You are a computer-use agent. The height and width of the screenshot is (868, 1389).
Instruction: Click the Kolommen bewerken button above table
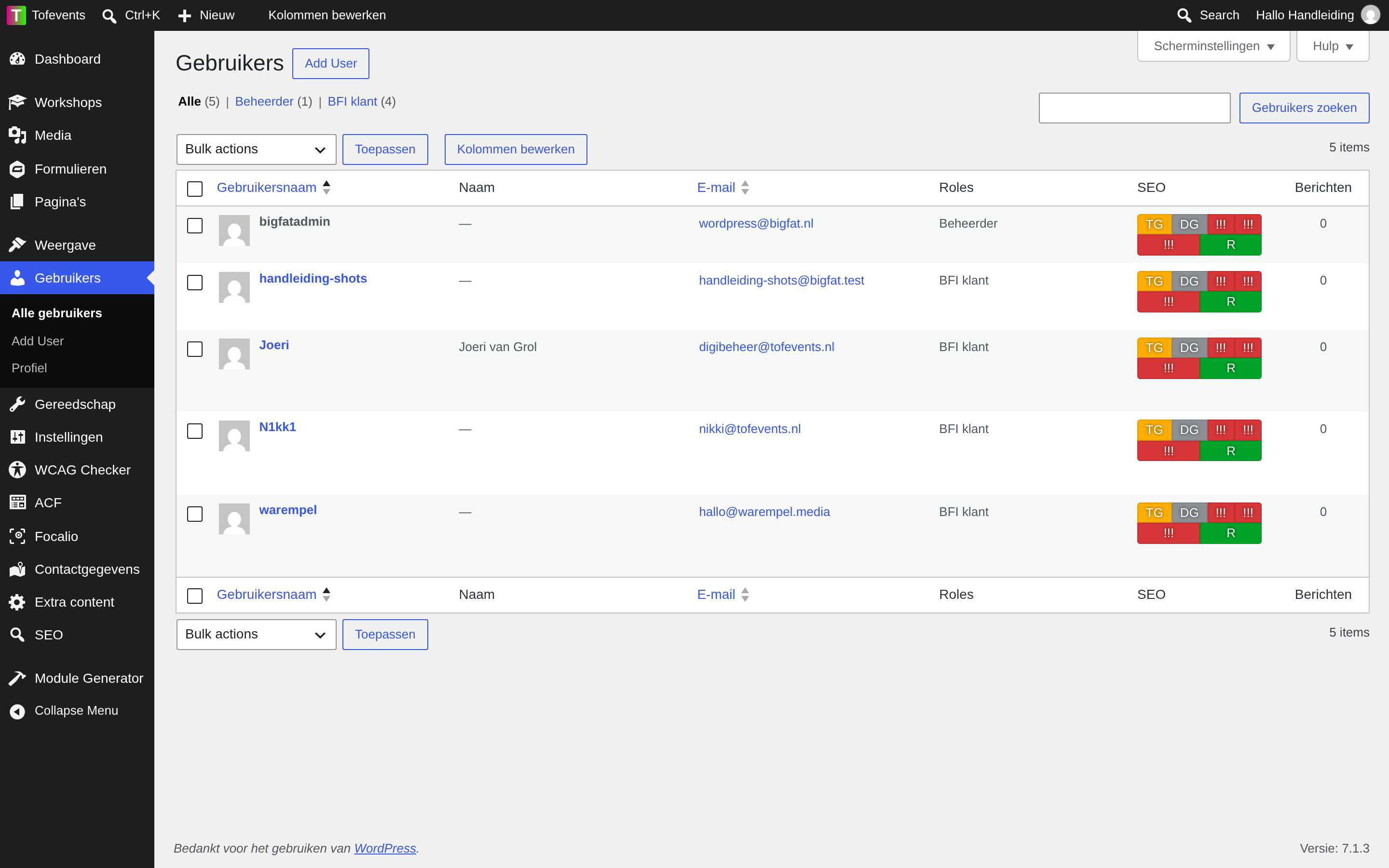pos(516,149)
